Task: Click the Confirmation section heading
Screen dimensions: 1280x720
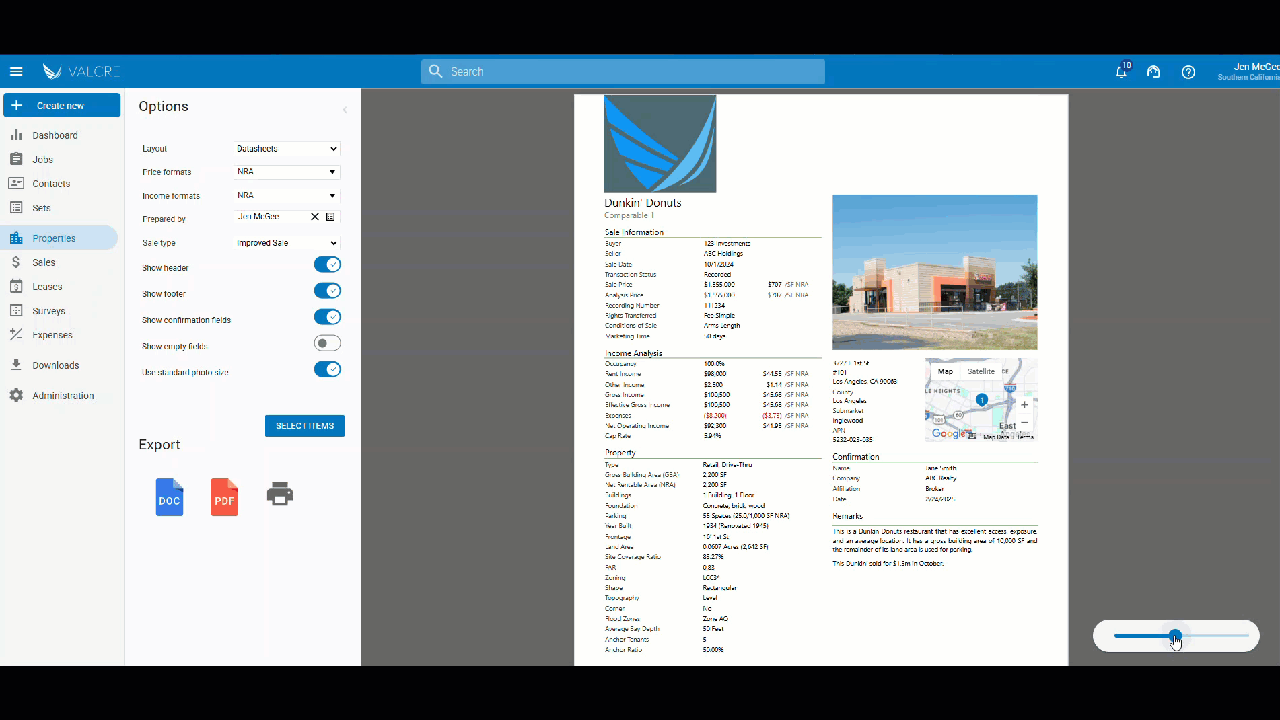Action: [856, 457]
